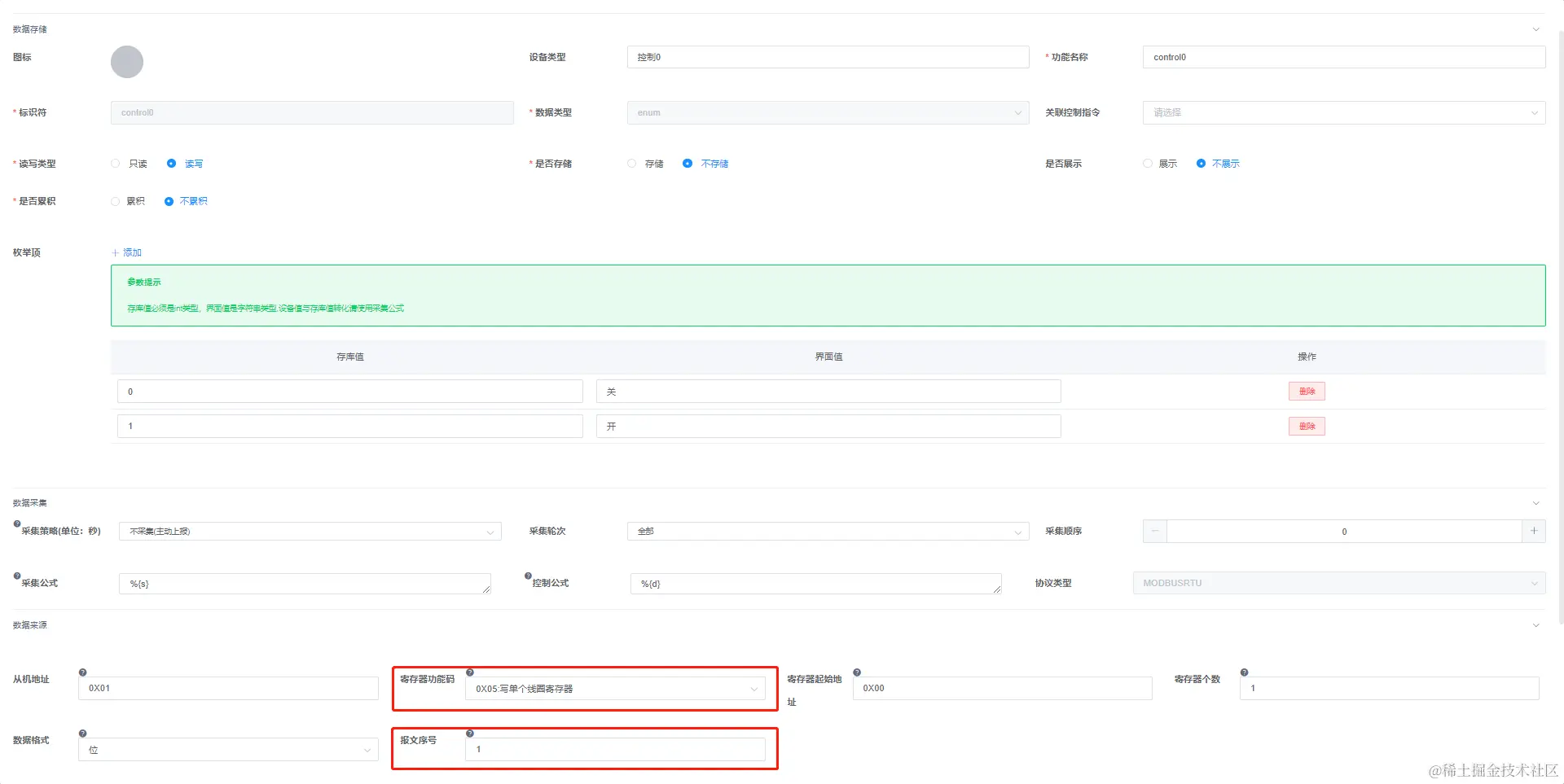Click 添加 to add an enum item

click(x=126, y=252)
